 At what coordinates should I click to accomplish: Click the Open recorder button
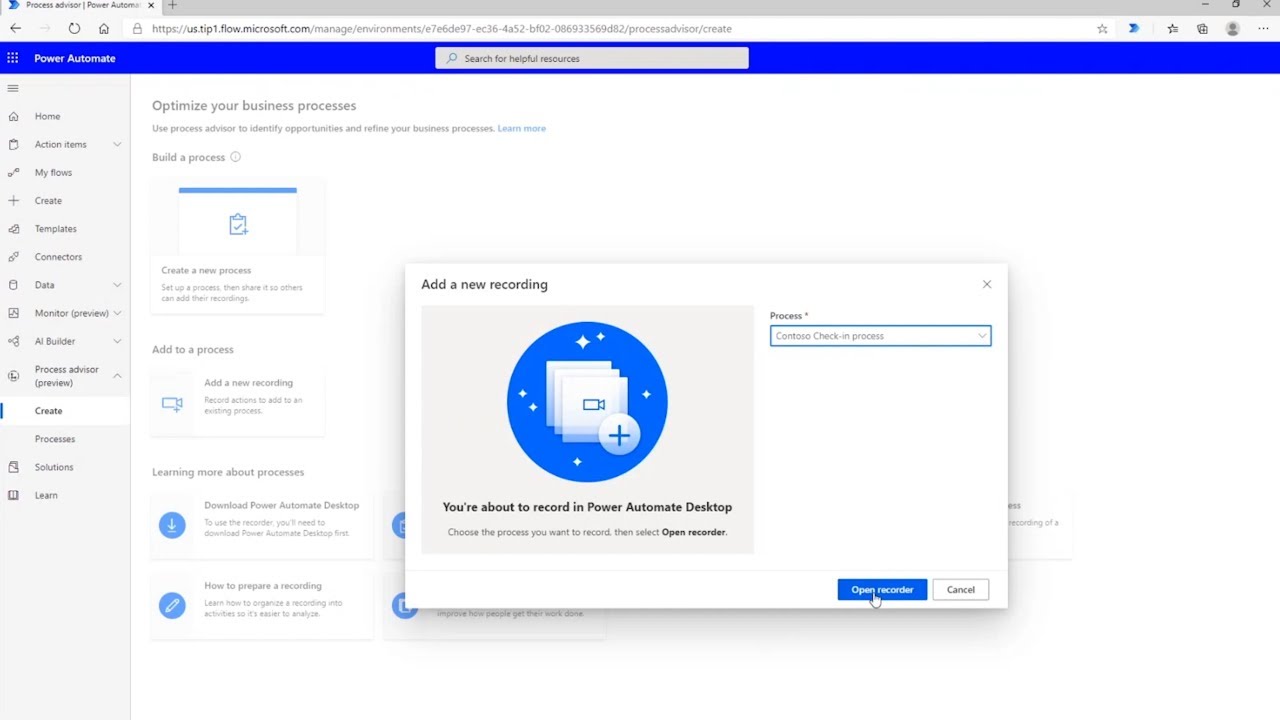tap(882, 590)
